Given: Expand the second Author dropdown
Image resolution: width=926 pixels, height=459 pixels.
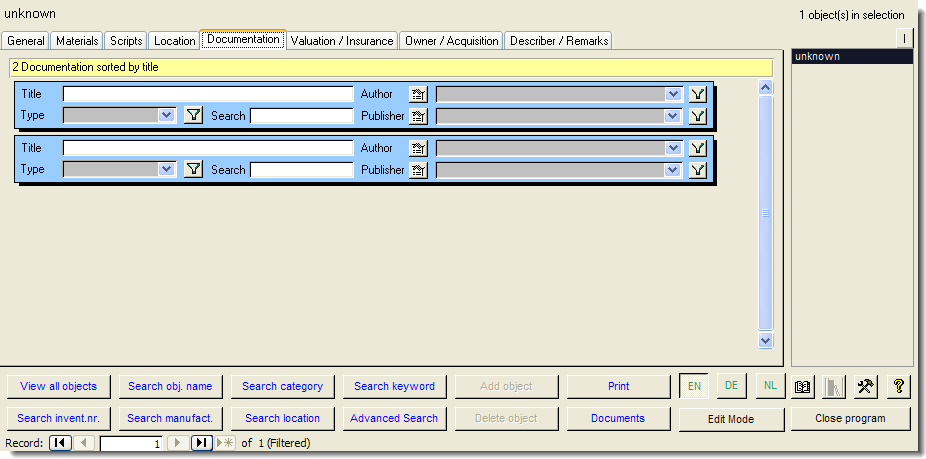Looking at the screenshot, I should click(x=673, y=148).
